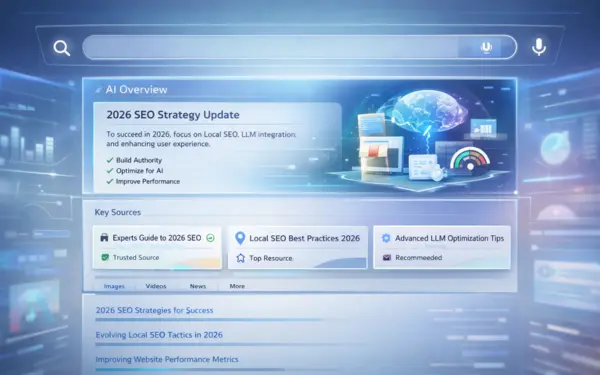Image resolution: width=600 pixels, height=375 pixels.
Task: Open the More tab
Action: (x=237, y=286)
